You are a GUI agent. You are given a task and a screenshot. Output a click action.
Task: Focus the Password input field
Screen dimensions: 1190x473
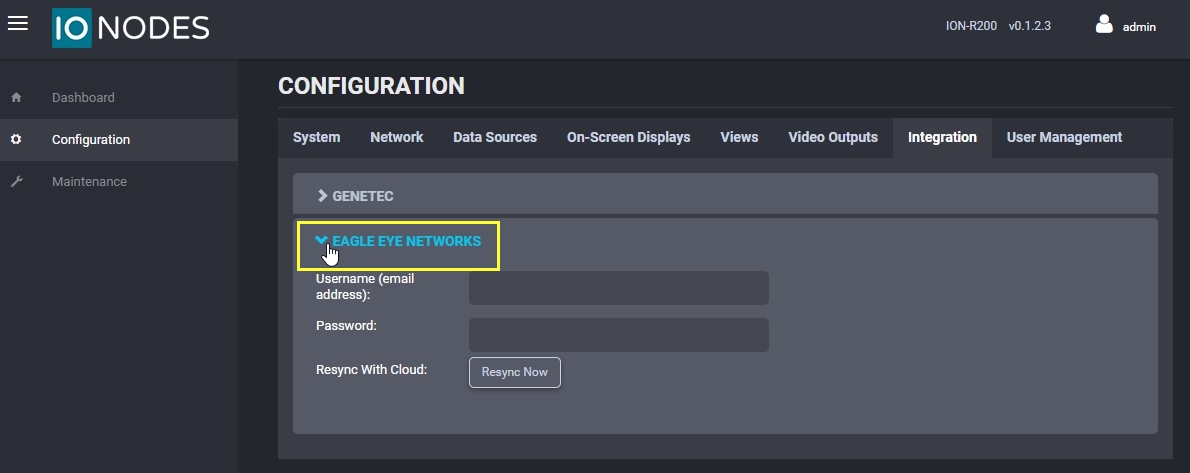tap(618, 335)
